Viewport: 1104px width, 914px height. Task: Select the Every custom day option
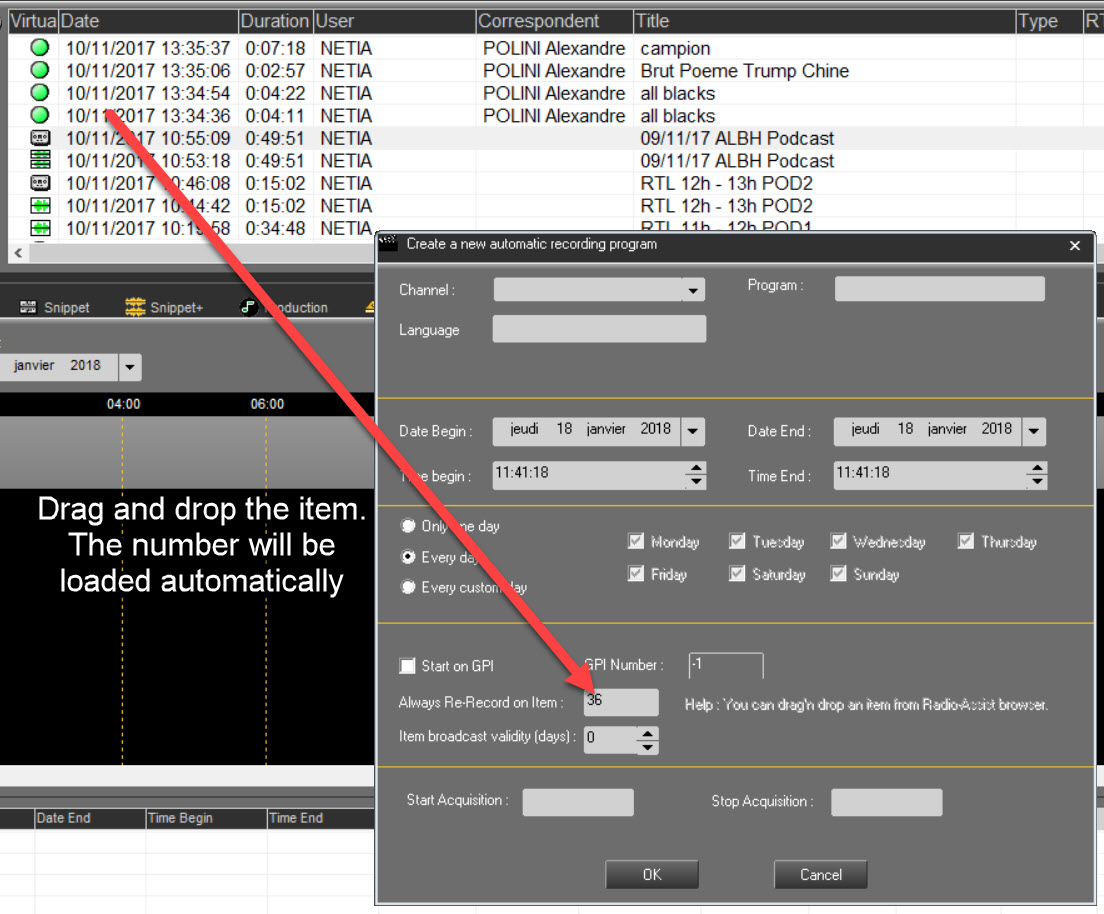408,587
